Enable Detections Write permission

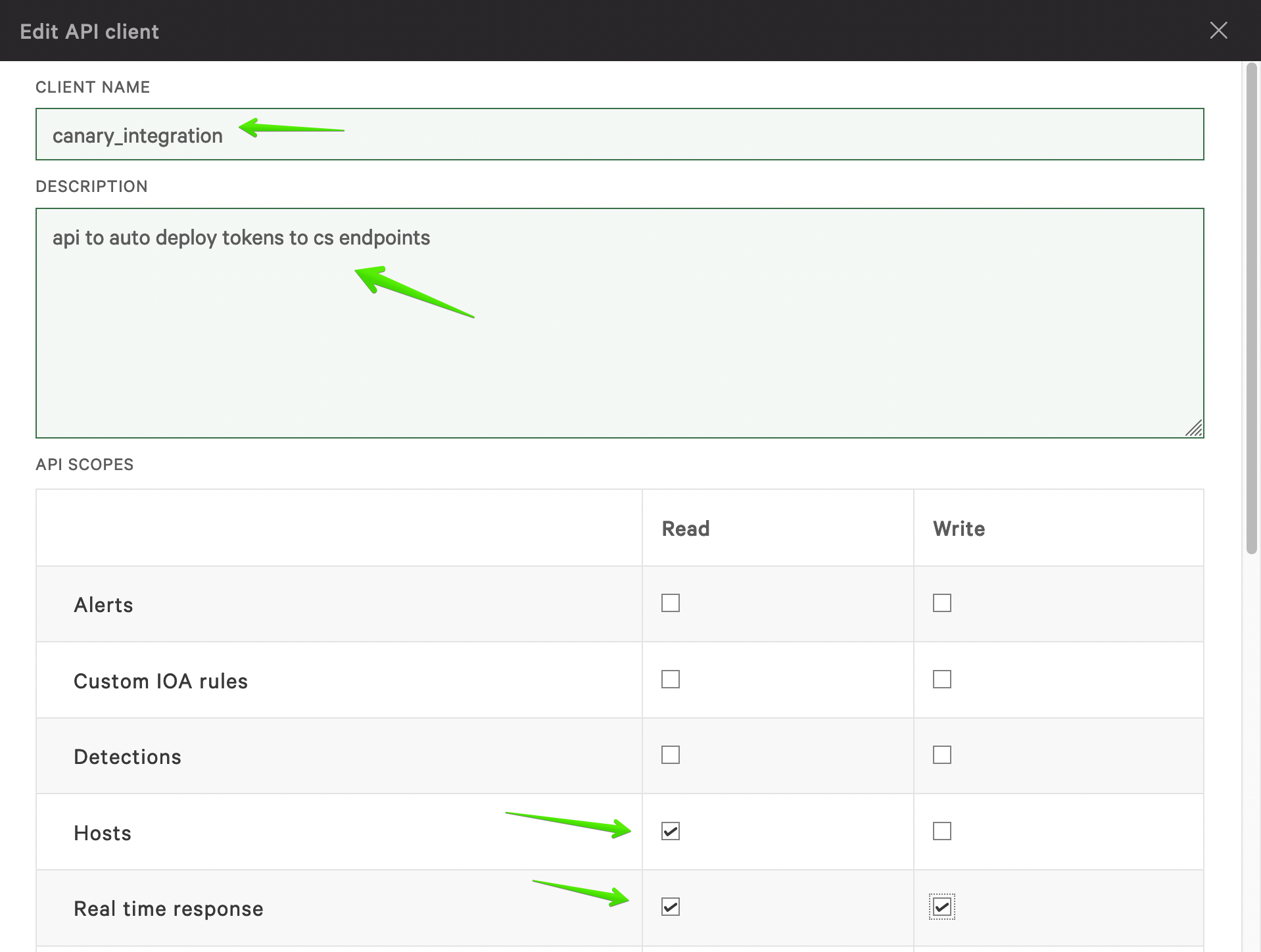(942, 755)
